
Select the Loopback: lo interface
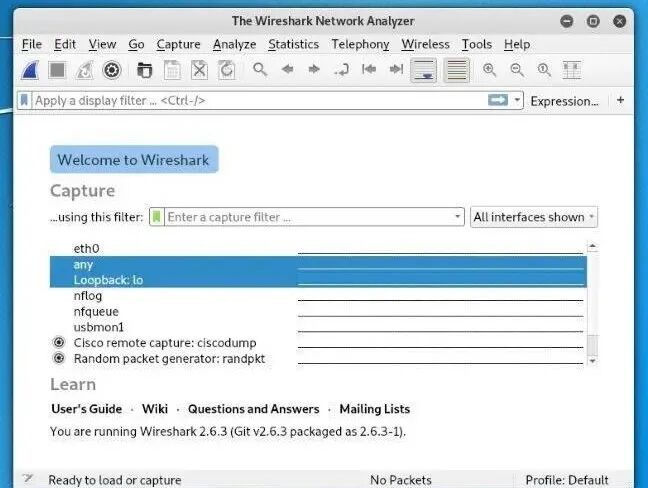pyautogui.click(x=318, y=280)
